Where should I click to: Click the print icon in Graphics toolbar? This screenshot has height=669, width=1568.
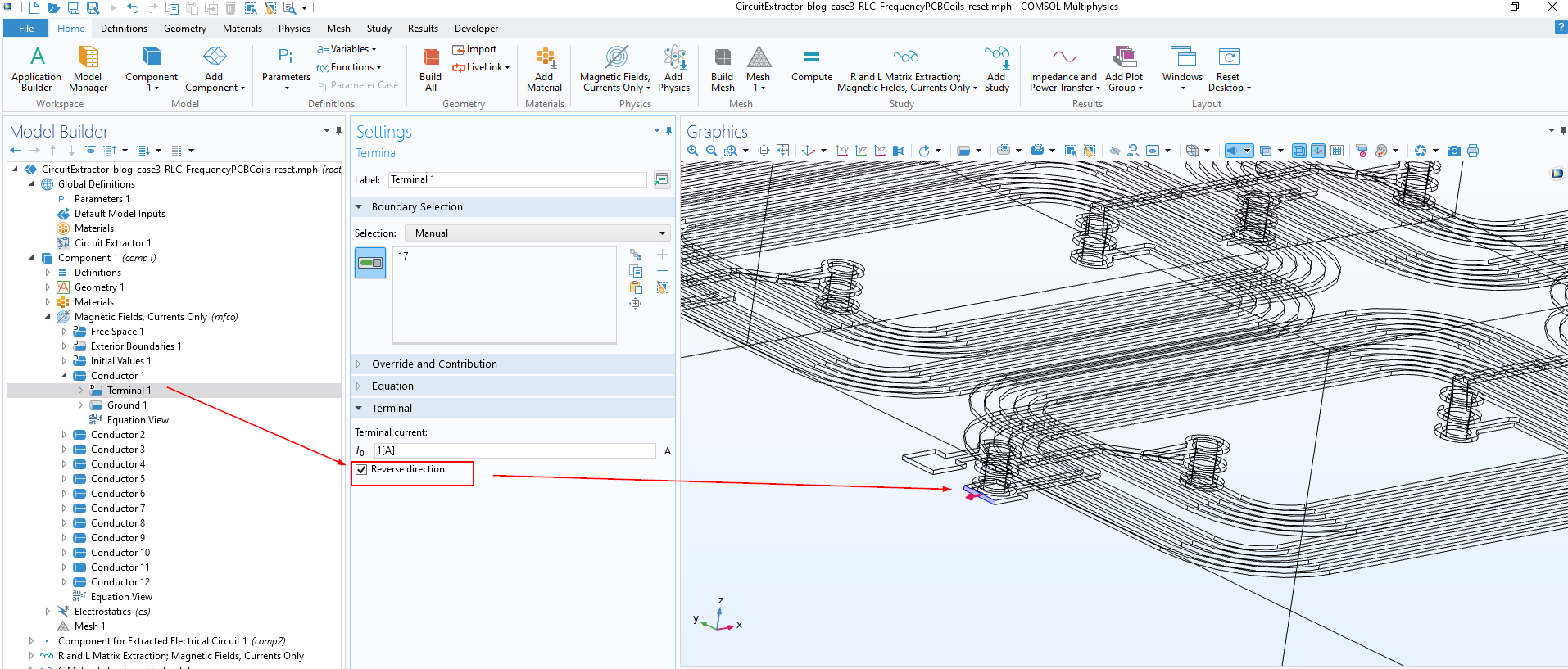(1473, 151)
